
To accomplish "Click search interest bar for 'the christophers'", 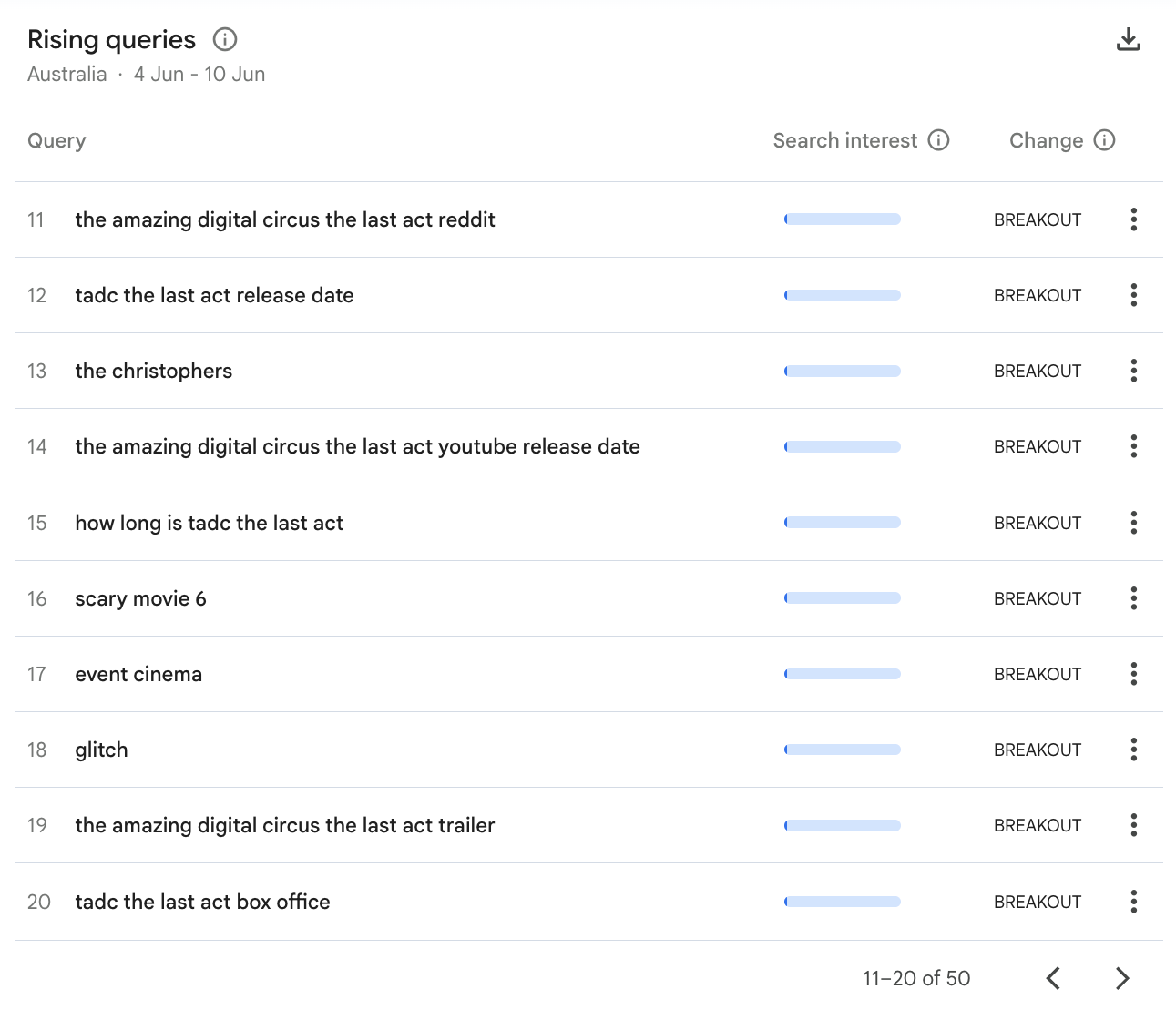I will click(842, 371).
